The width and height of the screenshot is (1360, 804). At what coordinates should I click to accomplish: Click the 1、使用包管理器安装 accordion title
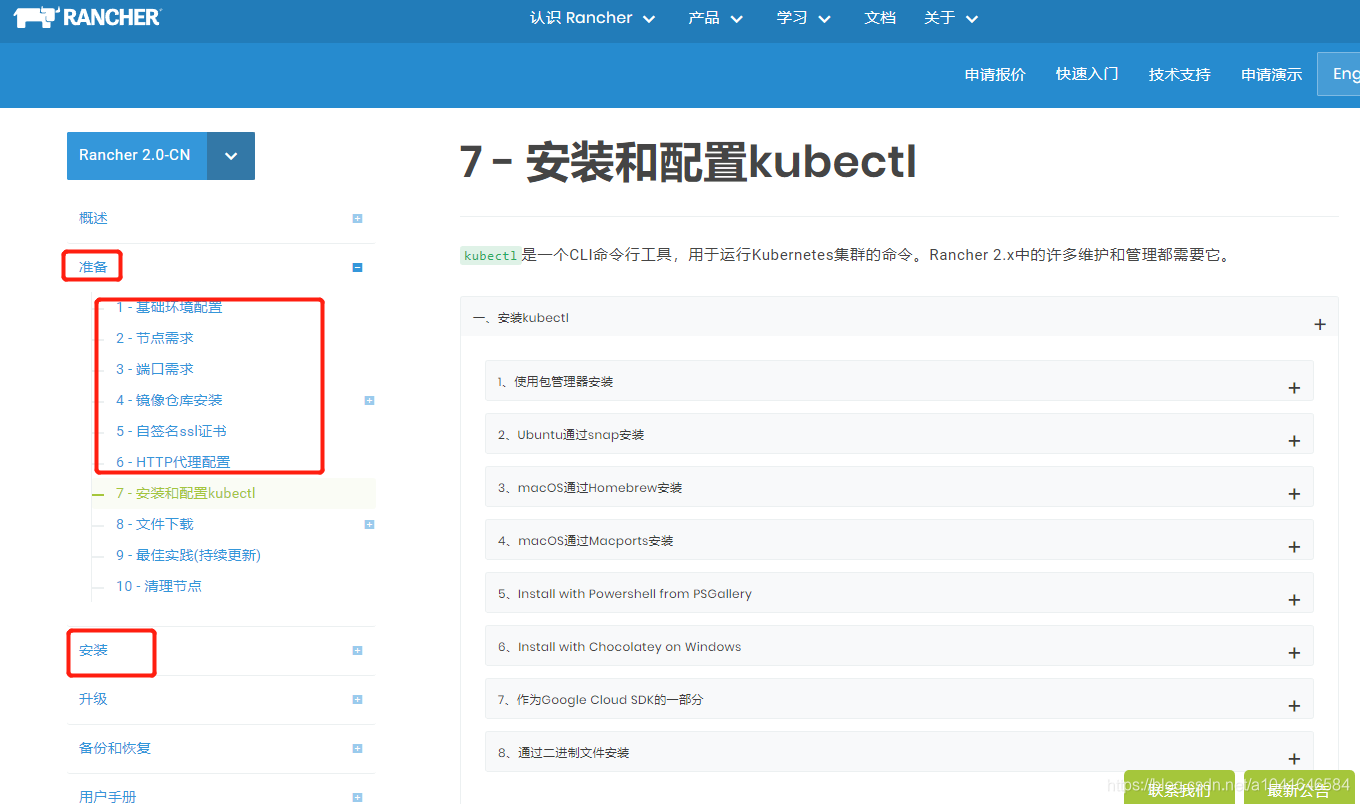[555, 382]
